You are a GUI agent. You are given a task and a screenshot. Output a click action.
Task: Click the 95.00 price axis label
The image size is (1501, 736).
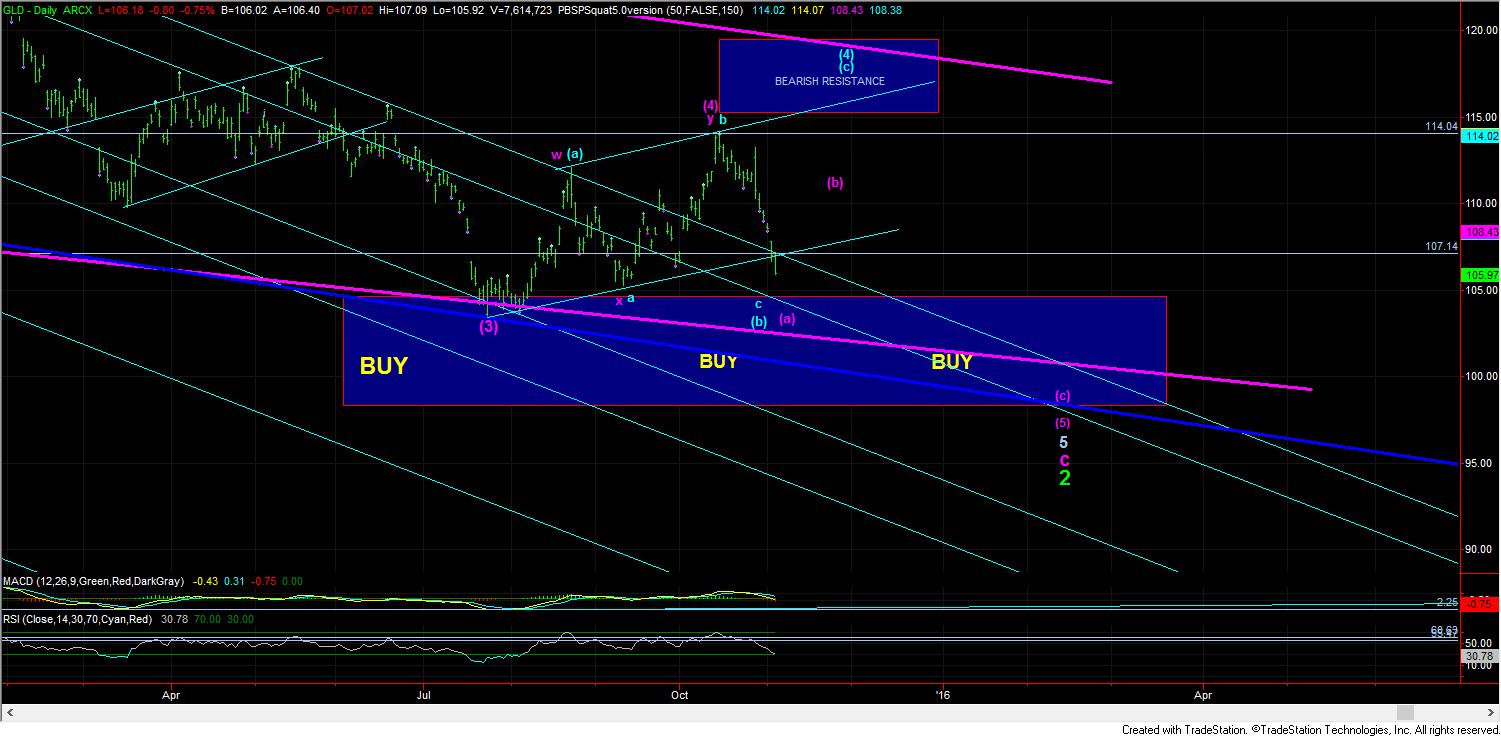pyautogui.click(x=1480, y=463)
